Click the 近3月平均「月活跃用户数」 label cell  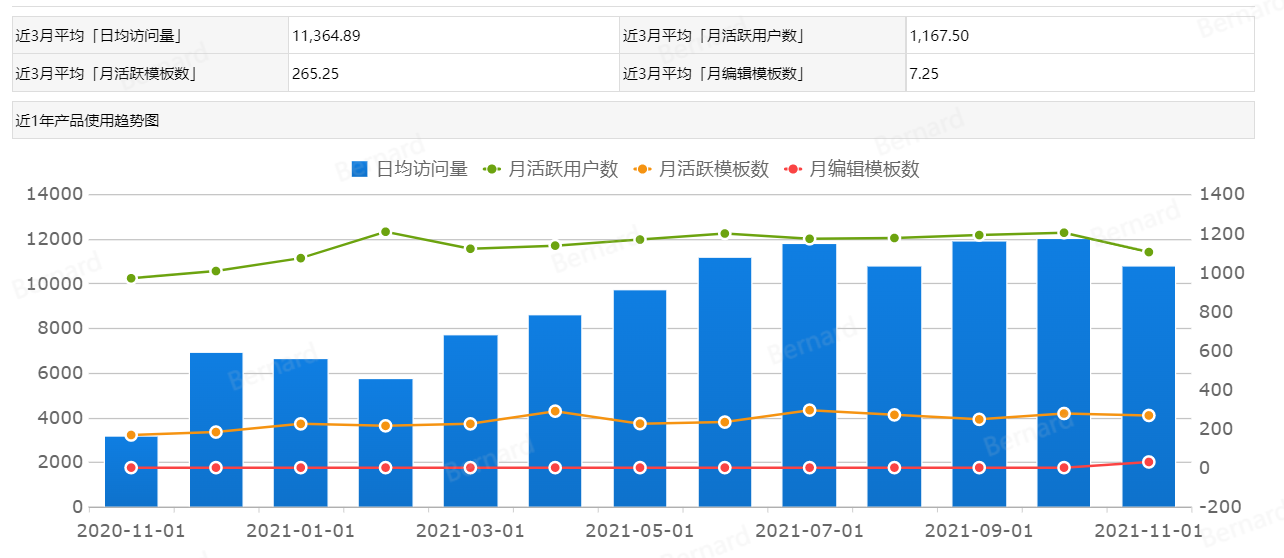762,35
